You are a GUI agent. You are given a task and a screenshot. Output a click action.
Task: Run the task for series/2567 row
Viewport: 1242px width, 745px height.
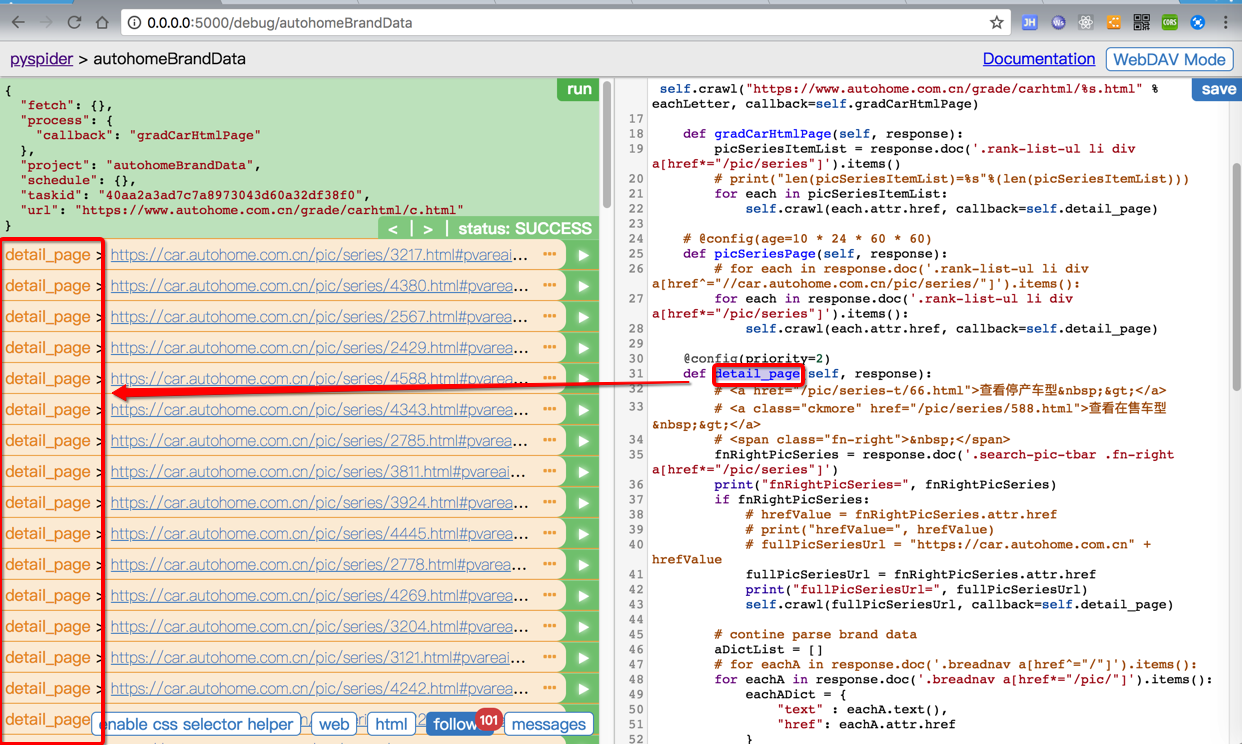pyautogui.click(x=583, y=317)
